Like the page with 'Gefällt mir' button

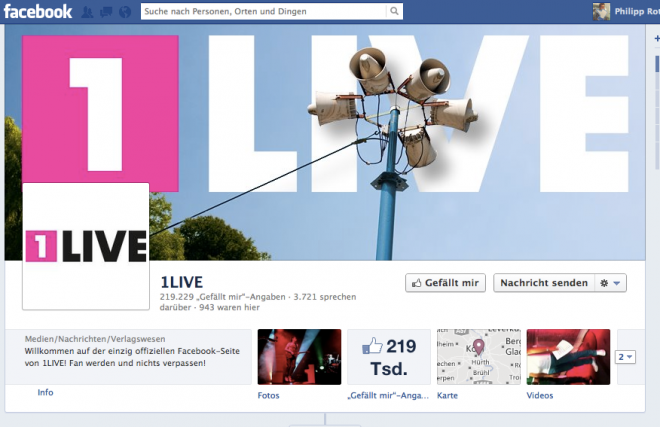click(445, 283)
